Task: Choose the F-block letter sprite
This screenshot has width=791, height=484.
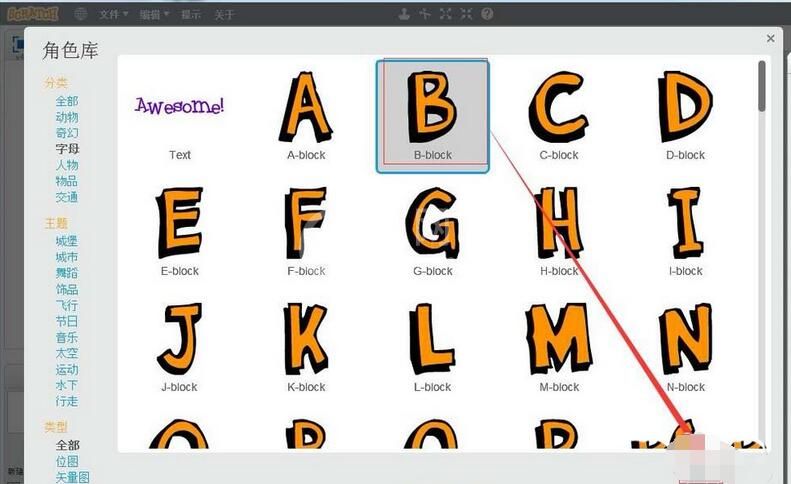Action: click(306, 232)
